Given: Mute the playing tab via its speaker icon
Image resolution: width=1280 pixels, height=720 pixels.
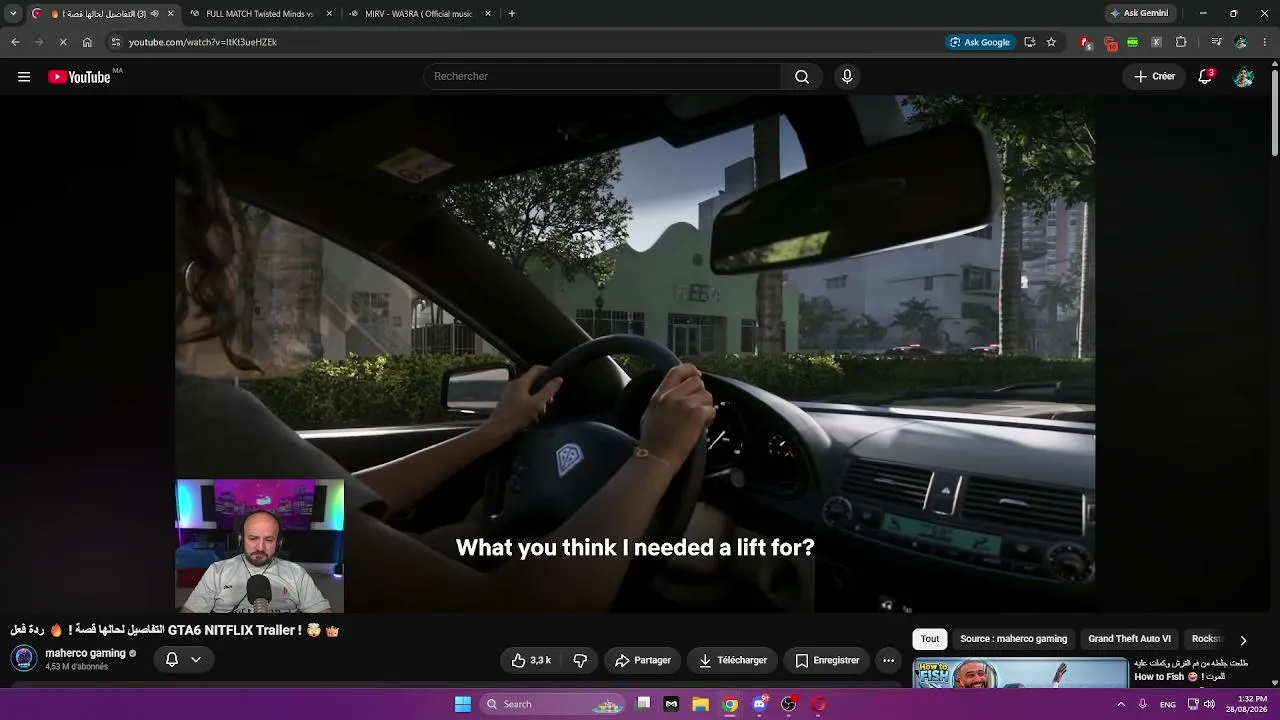Looking at the screenshot, I should click(x=154, y=14).
